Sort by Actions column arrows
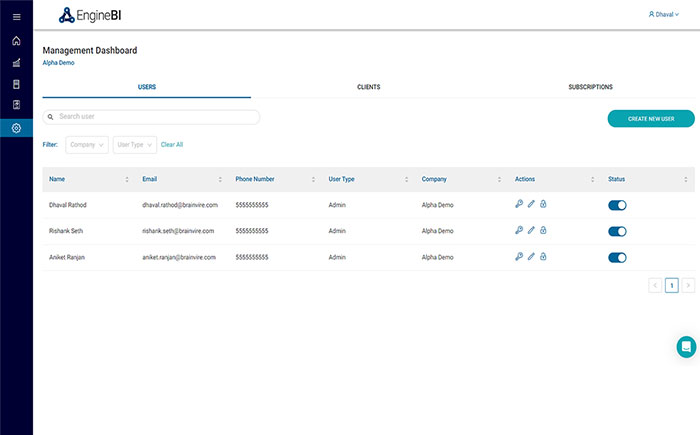 point(592,179)
